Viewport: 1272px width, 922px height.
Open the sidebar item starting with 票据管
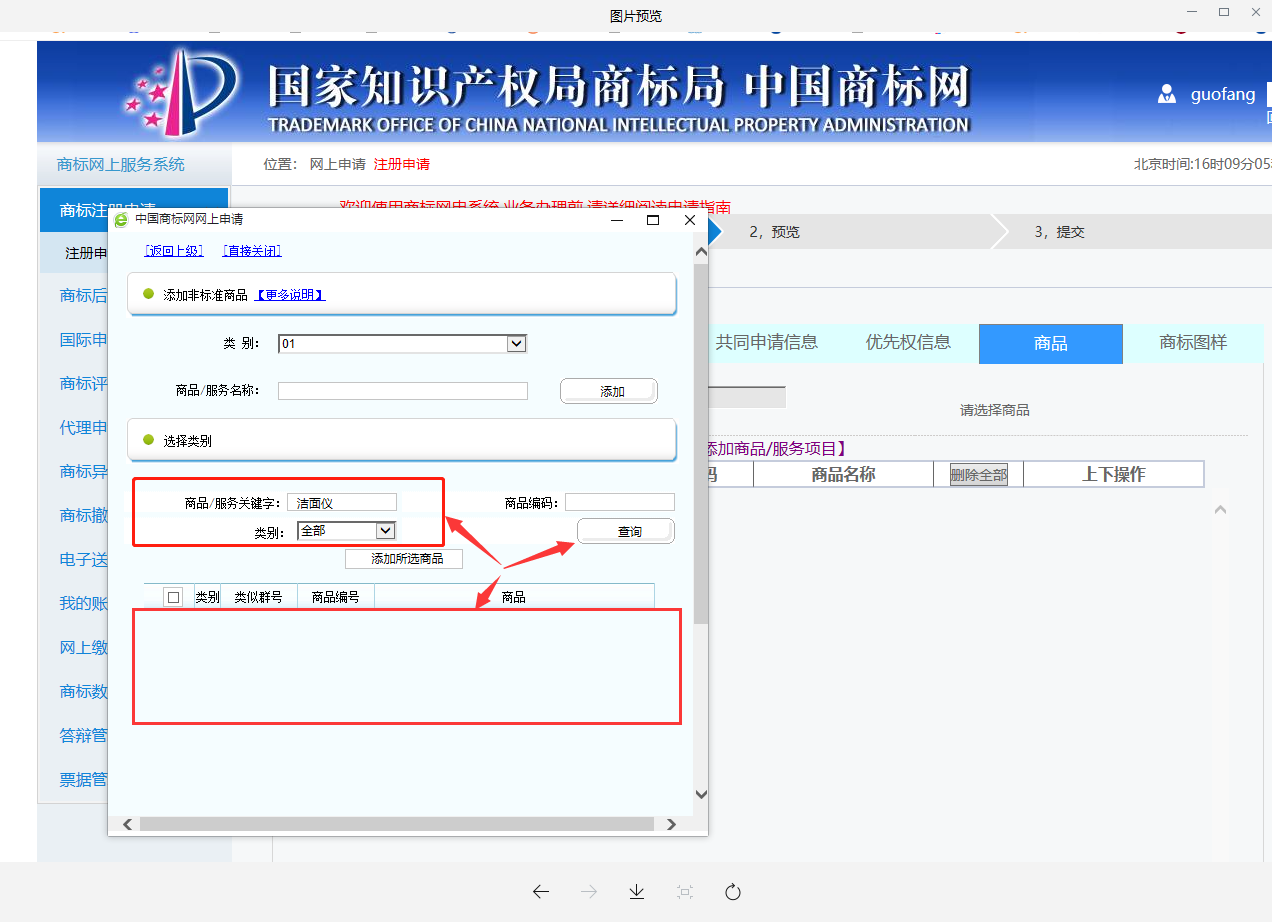tap(84, 779)
